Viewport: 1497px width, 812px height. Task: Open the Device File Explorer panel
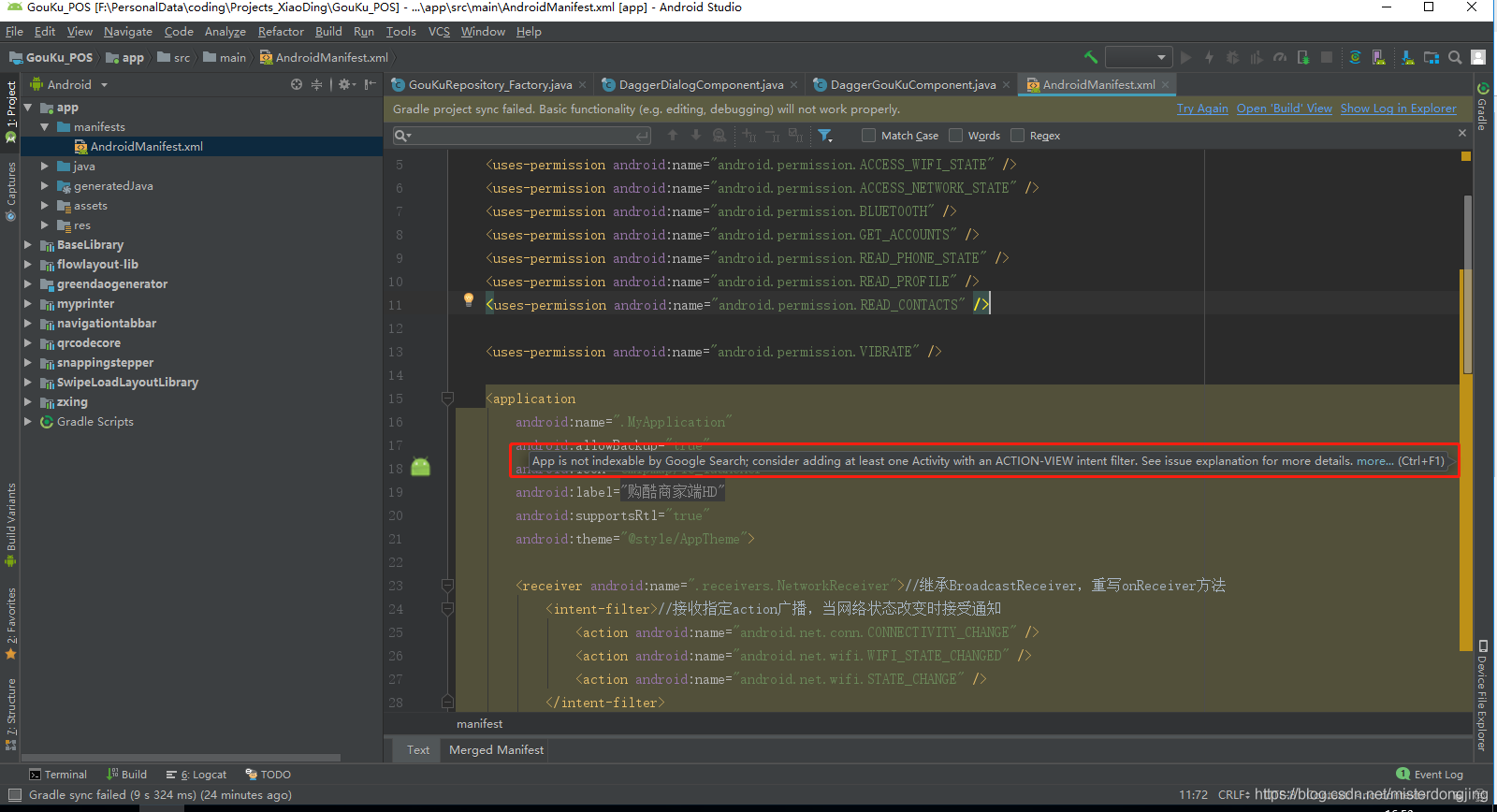pyautogui.click(x=1482, y=694)
